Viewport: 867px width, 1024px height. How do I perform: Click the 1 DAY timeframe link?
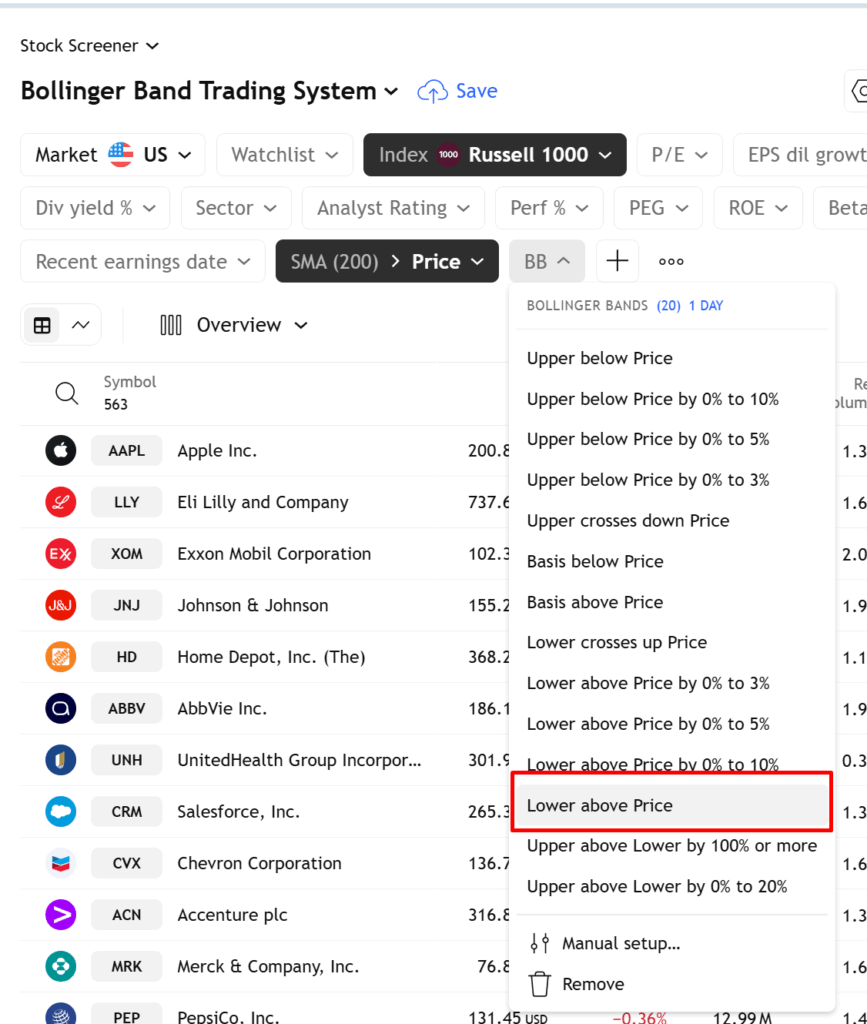[x=706, y=306]
